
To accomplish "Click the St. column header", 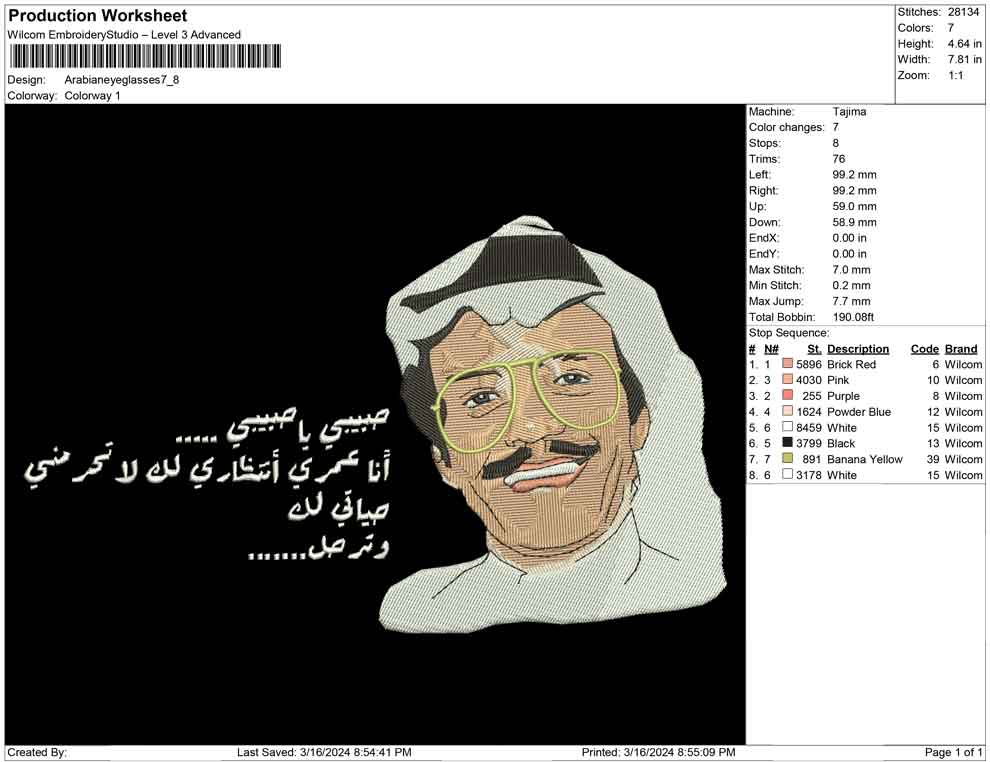I will coord(814,348).
